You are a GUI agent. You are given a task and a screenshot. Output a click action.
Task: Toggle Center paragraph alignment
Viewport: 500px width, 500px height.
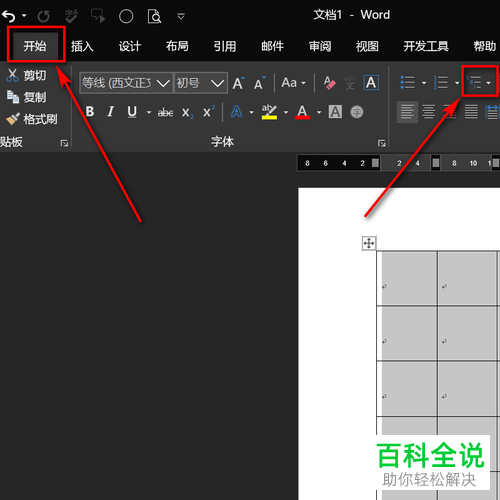[429, 112]
